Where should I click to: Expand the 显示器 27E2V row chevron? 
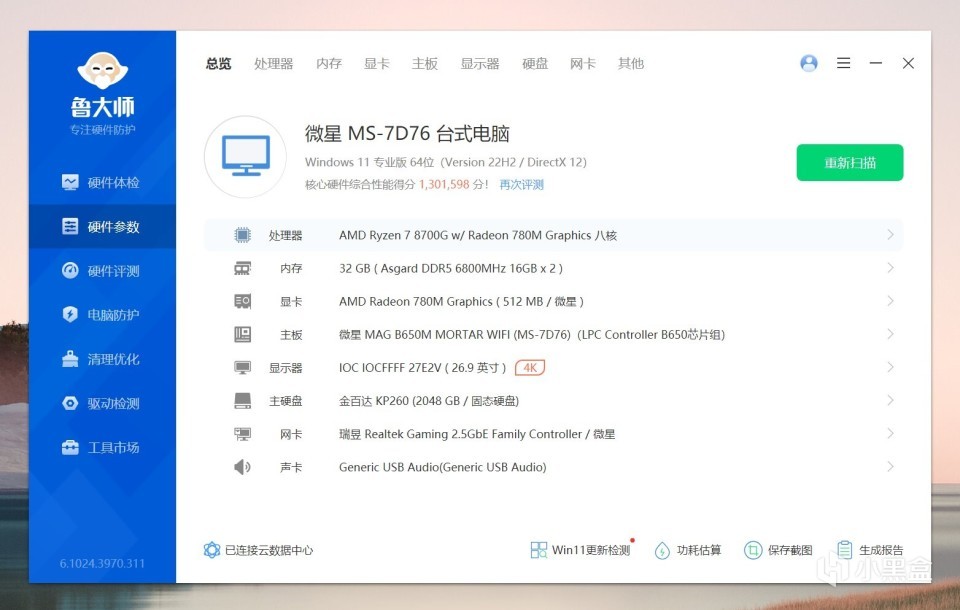(x=890, y=367)
